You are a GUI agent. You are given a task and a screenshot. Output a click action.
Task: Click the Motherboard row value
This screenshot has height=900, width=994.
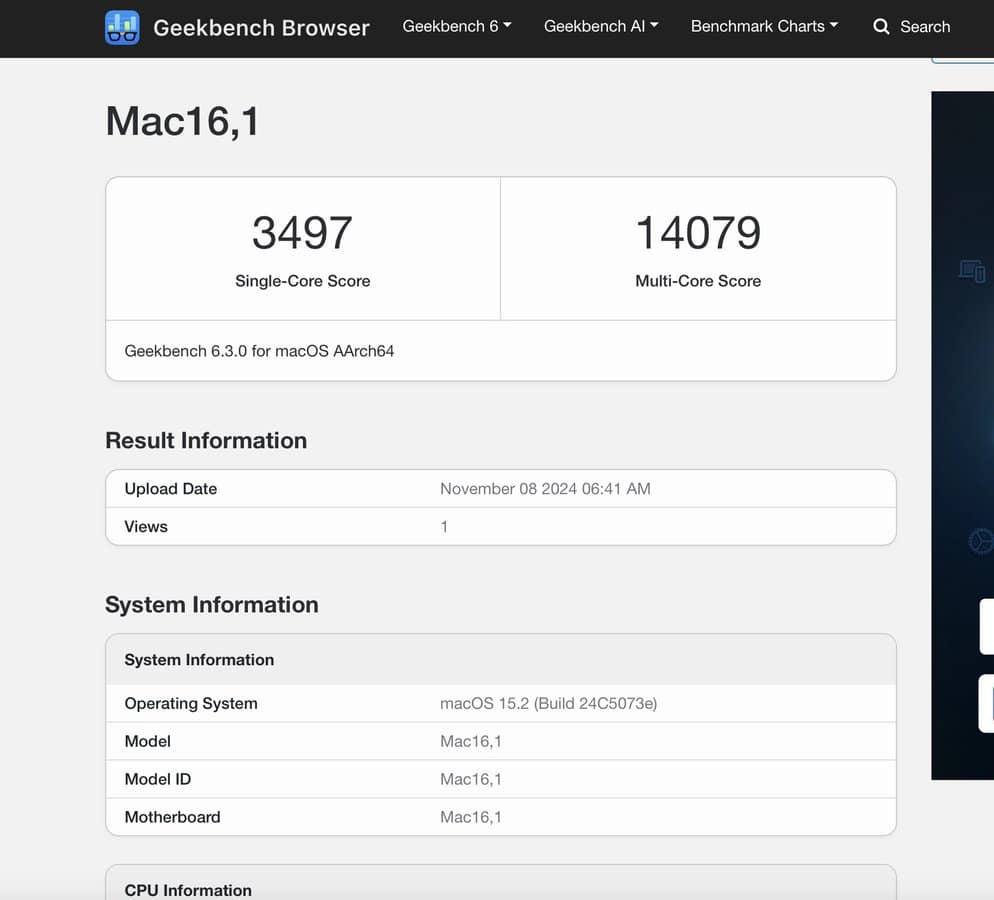click(470, 817)
